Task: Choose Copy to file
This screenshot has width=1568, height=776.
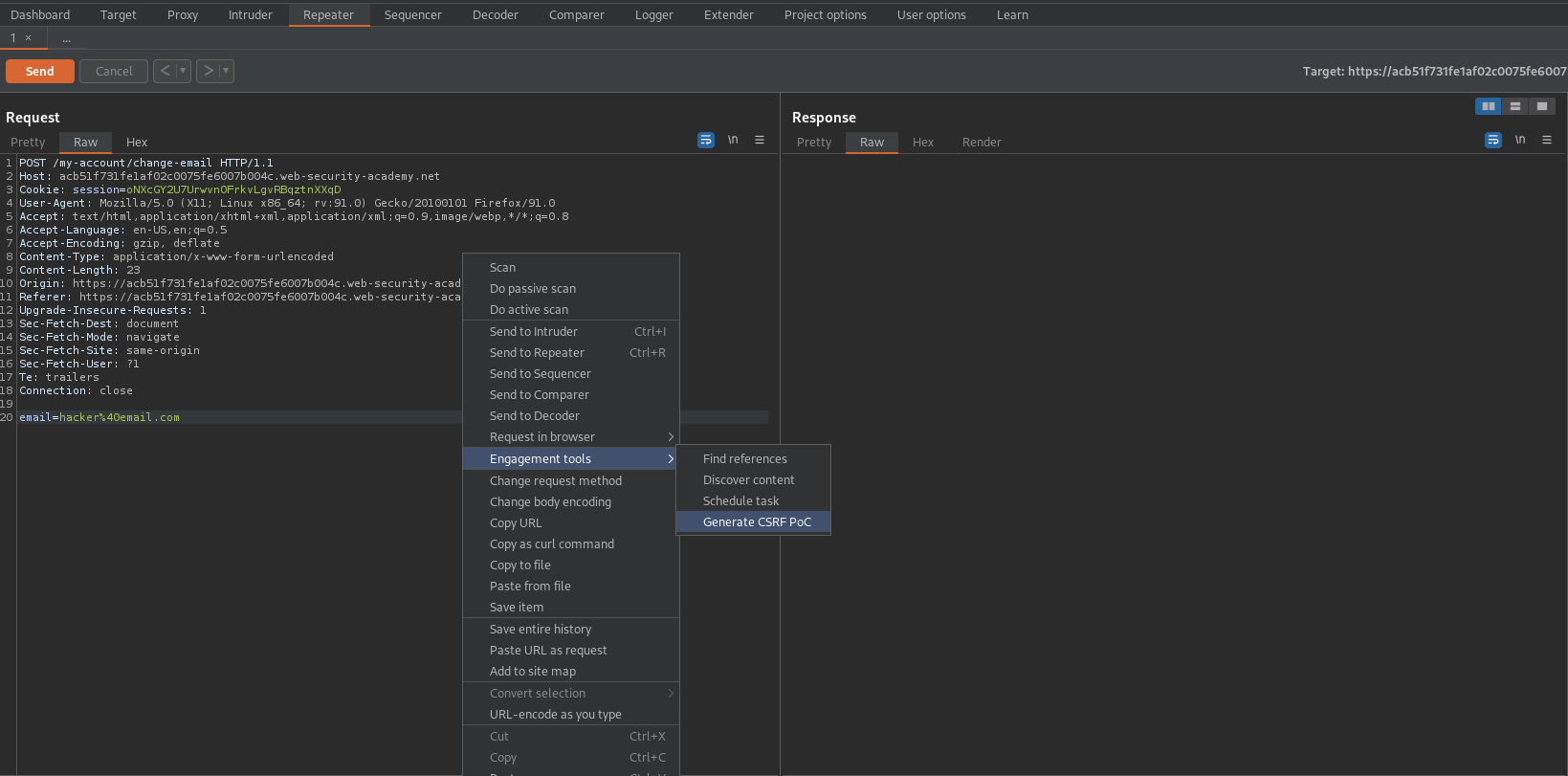Action: coord(571,565)
